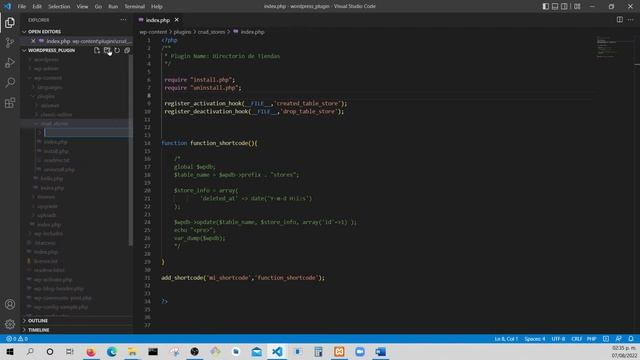The height and width of the screenshot is (360, 640).
Task: Change indentation via Spaces: 4
Action: (535, 339)
